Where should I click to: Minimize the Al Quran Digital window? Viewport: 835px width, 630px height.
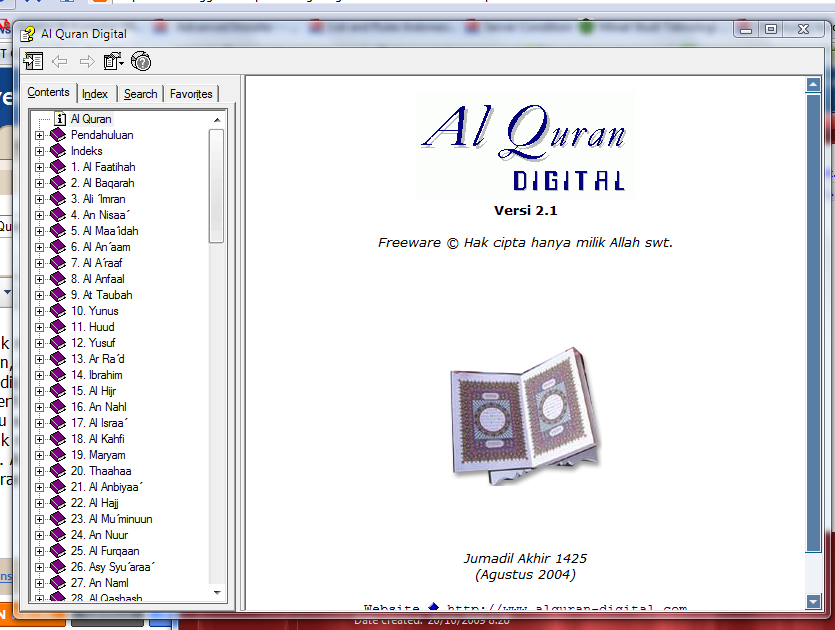746,29
